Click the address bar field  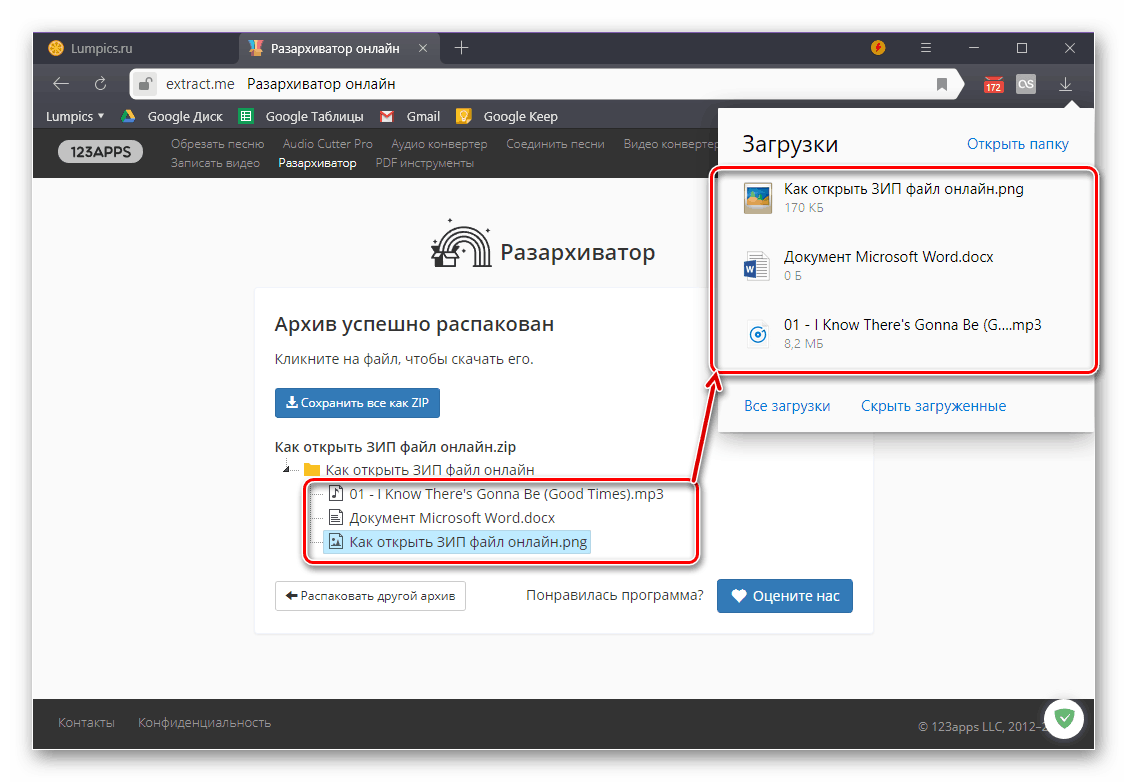pyautogui.click(x=546, y=84)
